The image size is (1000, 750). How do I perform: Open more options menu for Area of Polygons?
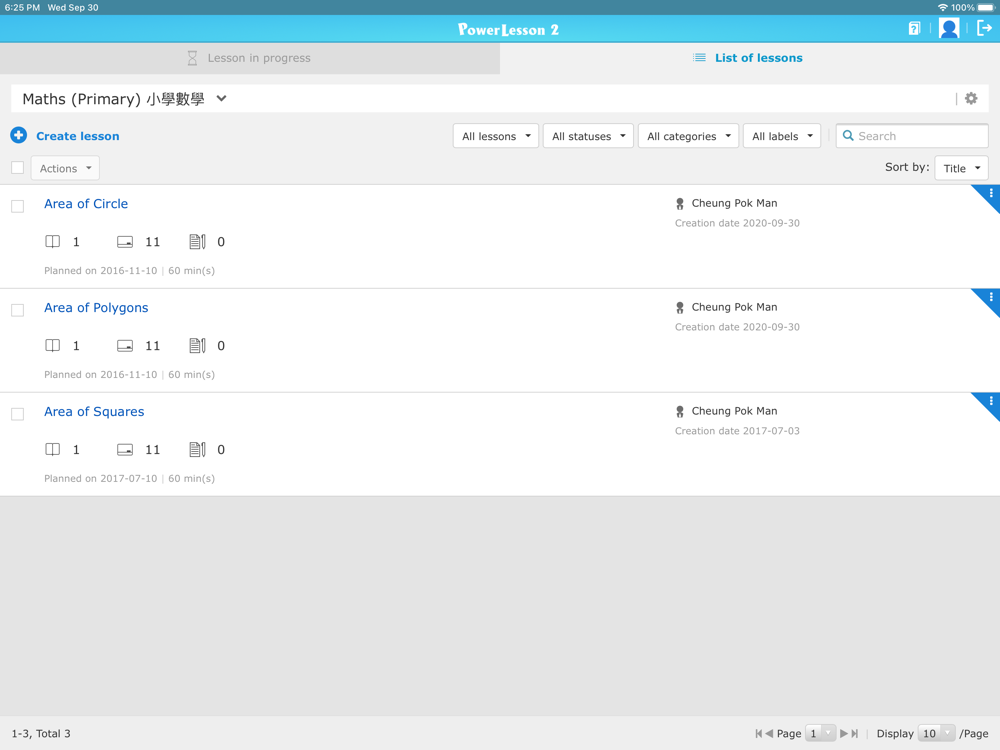point(990,297)
